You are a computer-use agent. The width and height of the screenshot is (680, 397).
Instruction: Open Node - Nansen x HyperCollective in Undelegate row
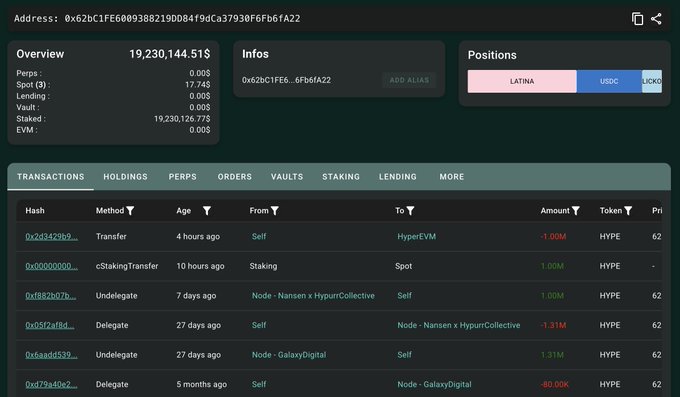(313, 295)
